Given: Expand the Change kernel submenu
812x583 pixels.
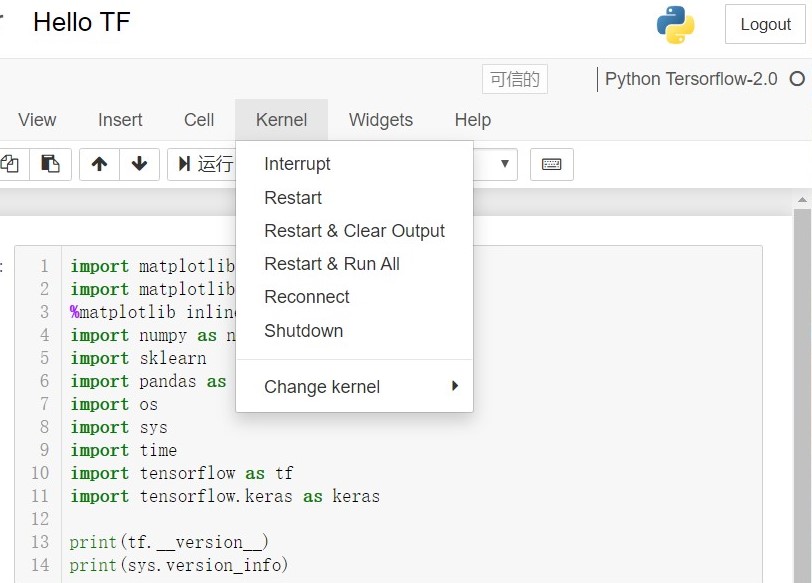Looking at the screenshot, I should point(354,387).
